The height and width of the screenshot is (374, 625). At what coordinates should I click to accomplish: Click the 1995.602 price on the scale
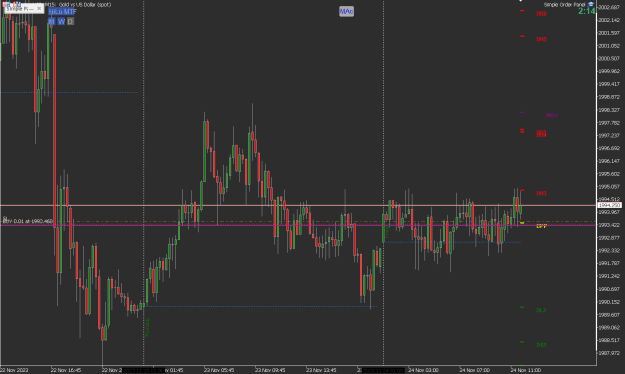pyautogui.click(x=609, y=174)
